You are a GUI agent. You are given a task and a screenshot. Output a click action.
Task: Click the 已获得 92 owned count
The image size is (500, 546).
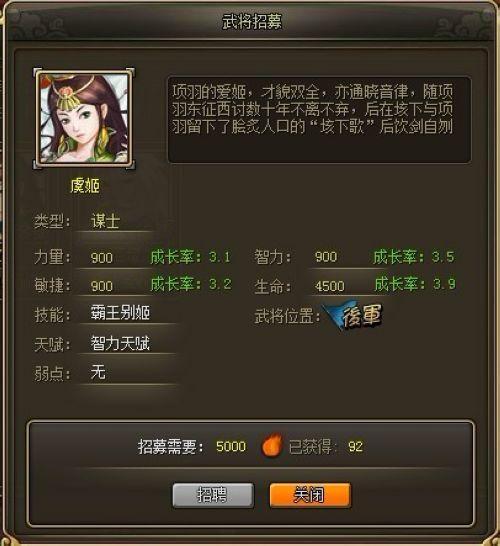355,446
